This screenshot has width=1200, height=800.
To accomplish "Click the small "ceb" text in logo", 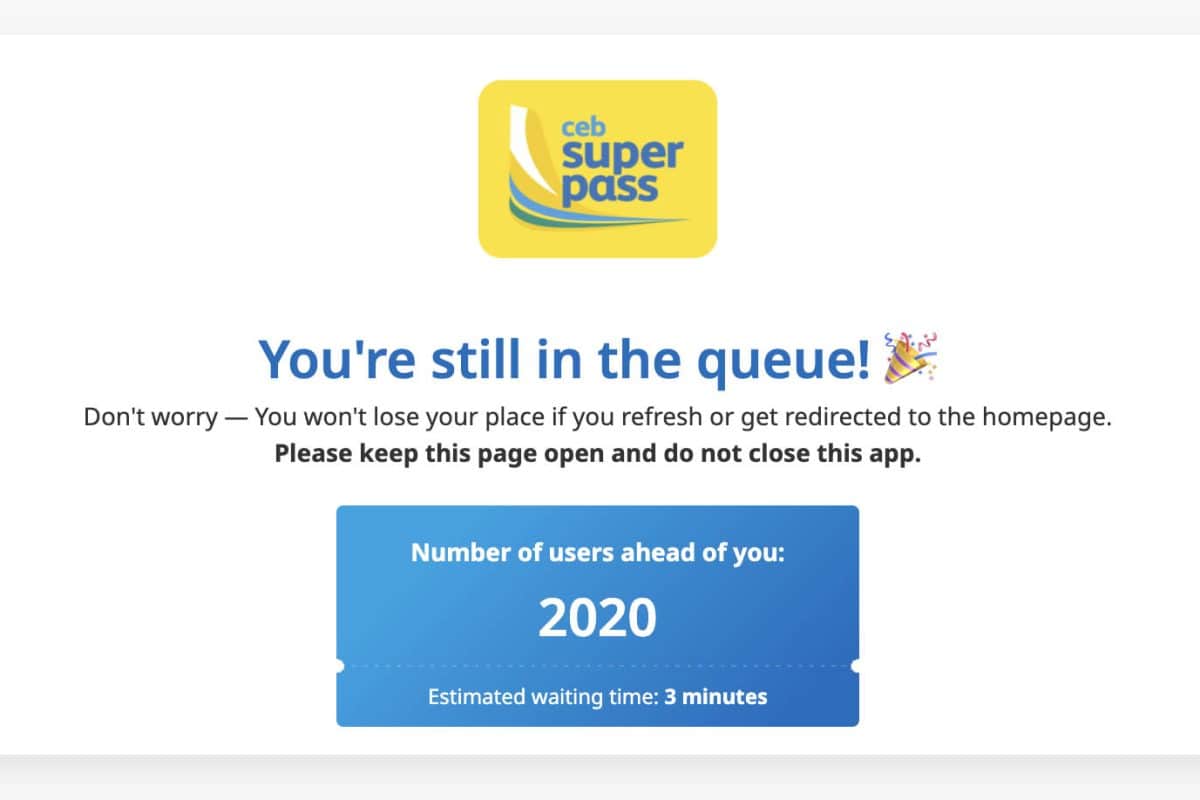I will 581,128.
